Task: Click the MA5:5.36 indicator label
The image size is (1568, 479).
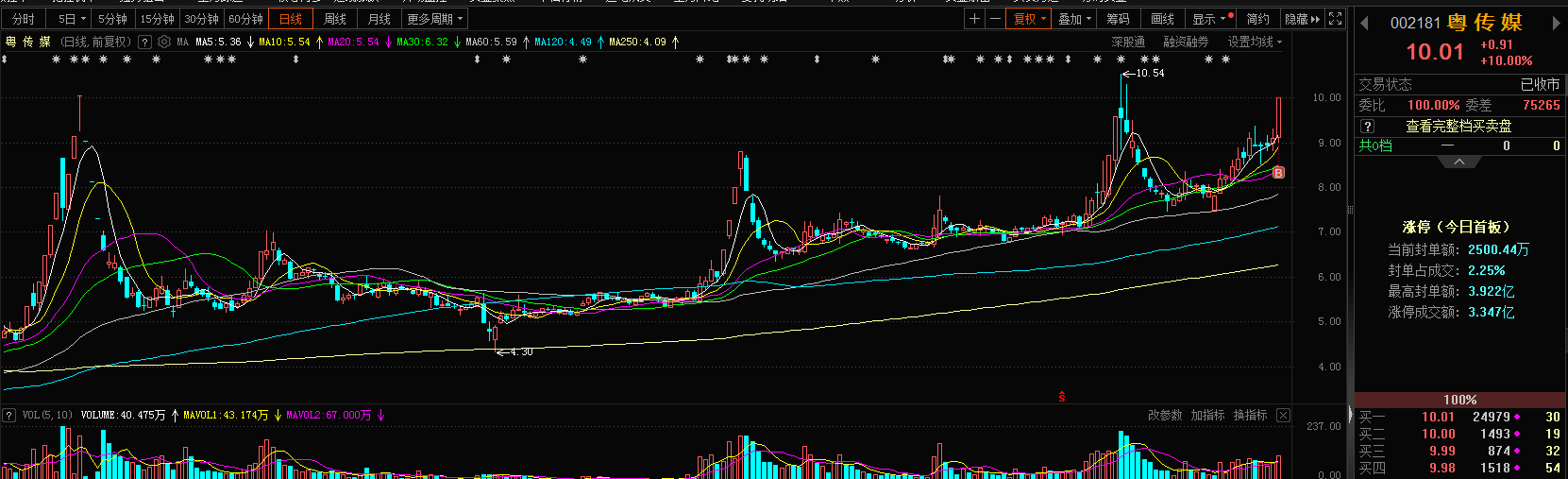Action: [x=218, y=42]
